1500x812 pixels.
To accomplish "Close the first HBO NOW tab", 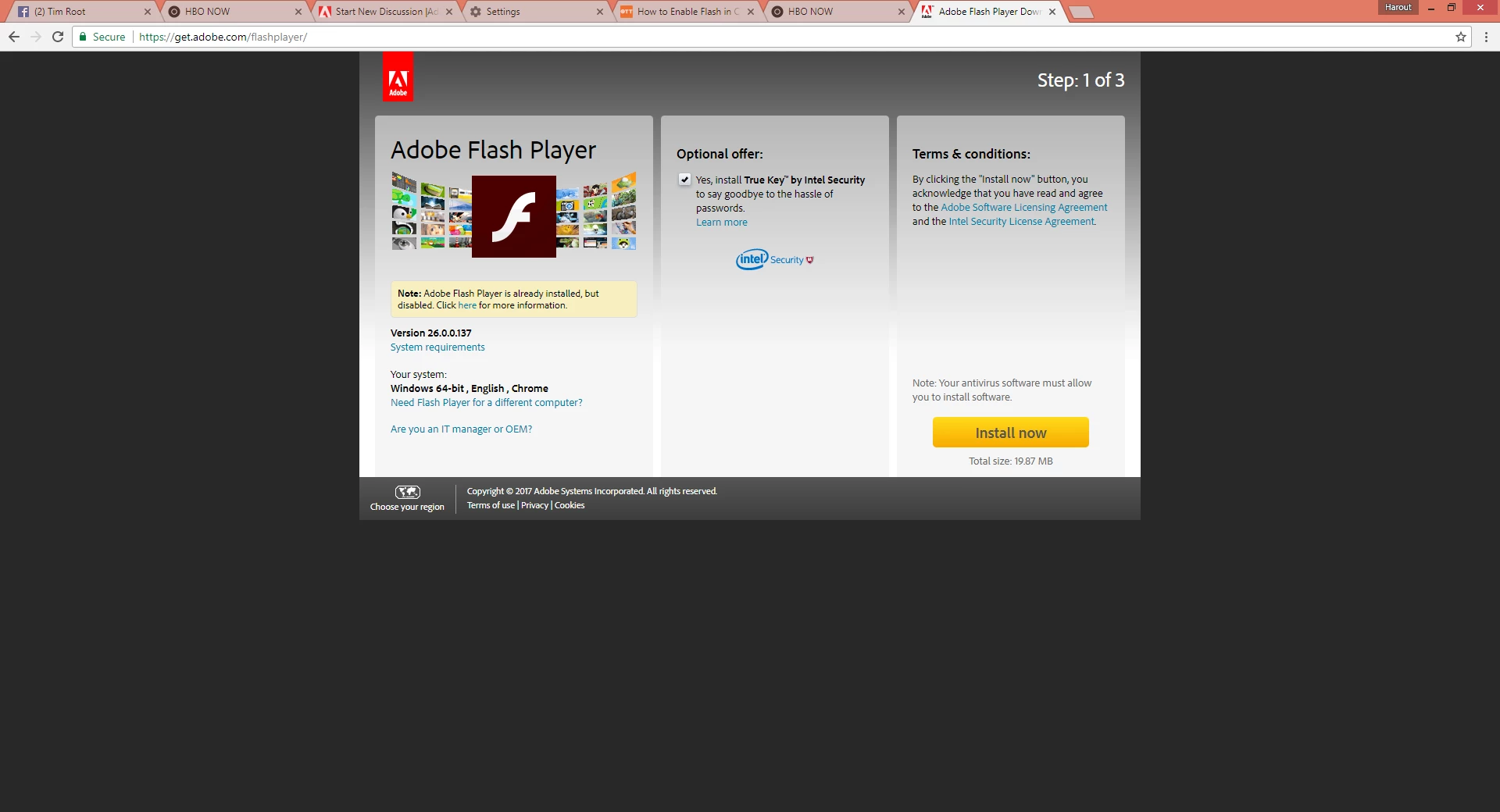I will 298,12.
